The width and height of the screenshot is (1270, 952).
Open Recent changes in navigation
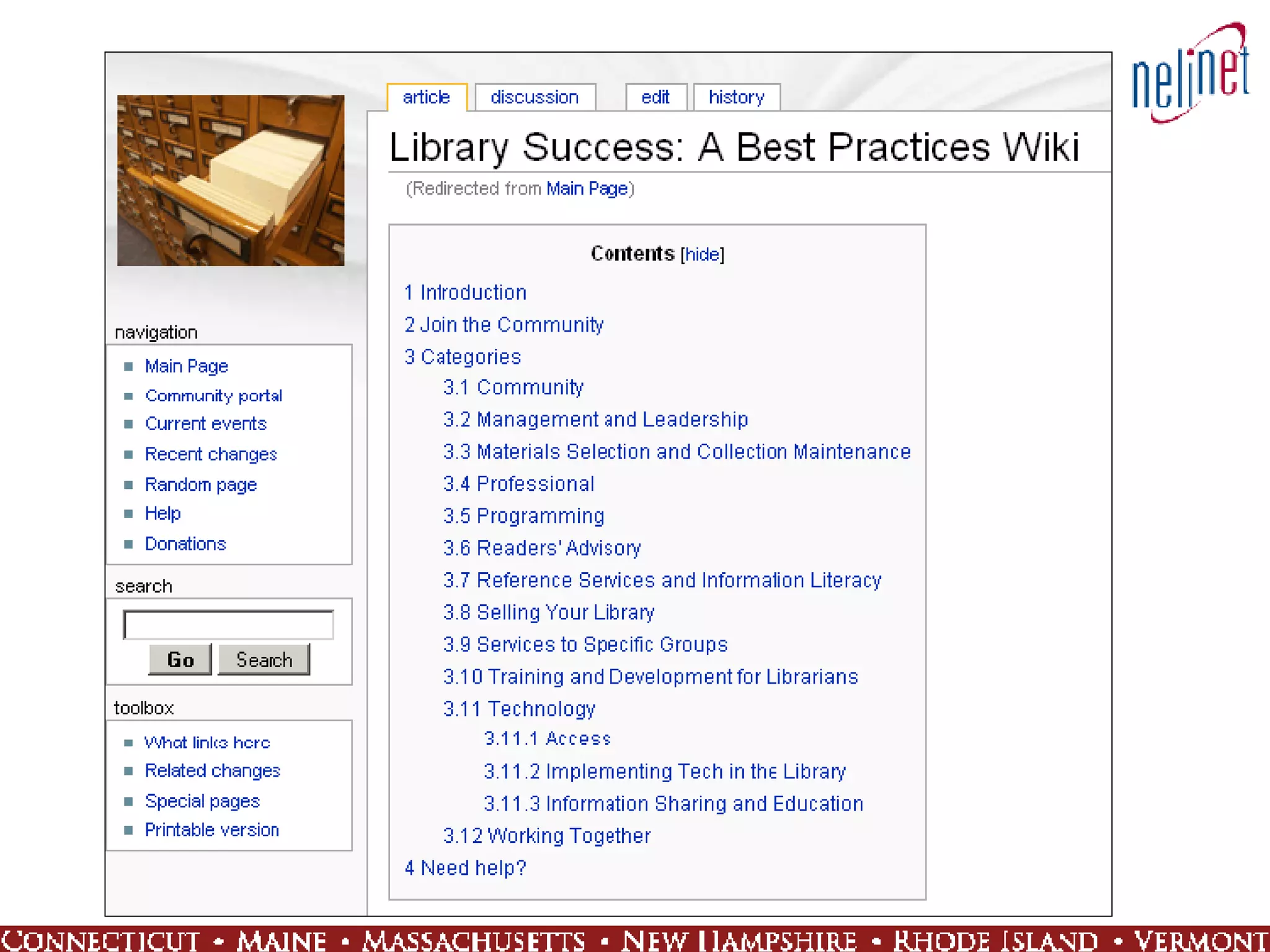click(x=211, y=454)
